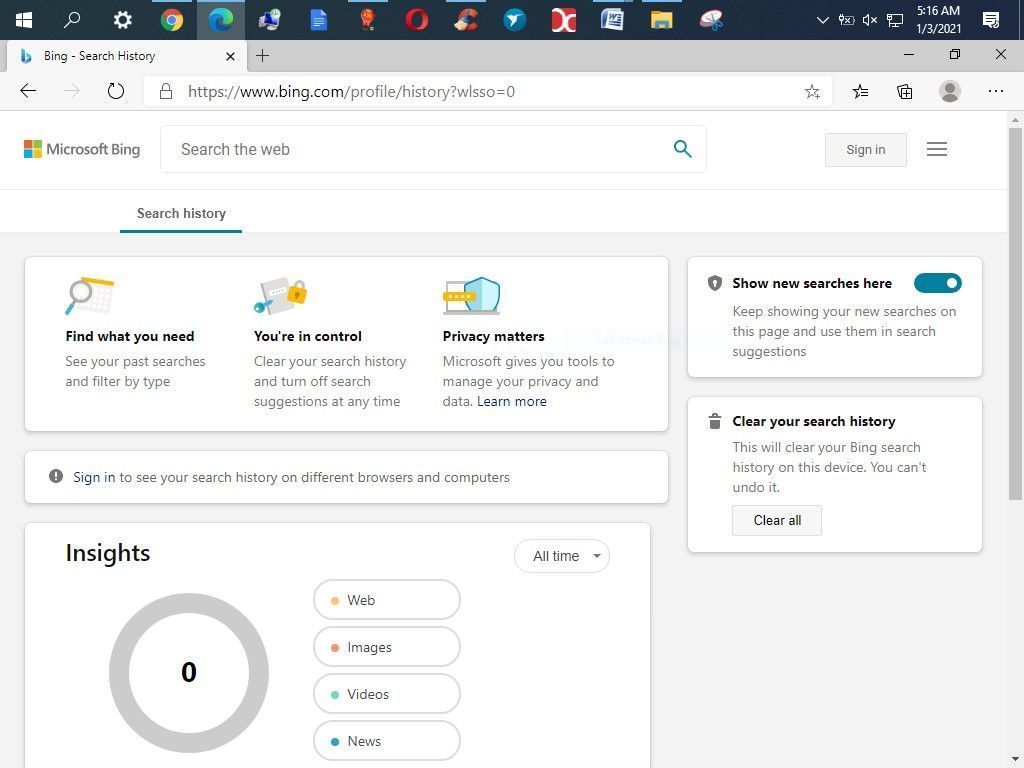Click the taskbar clock showing 5:16 AM
This screenshot has height=768, width=1024.
pos(938,20)
